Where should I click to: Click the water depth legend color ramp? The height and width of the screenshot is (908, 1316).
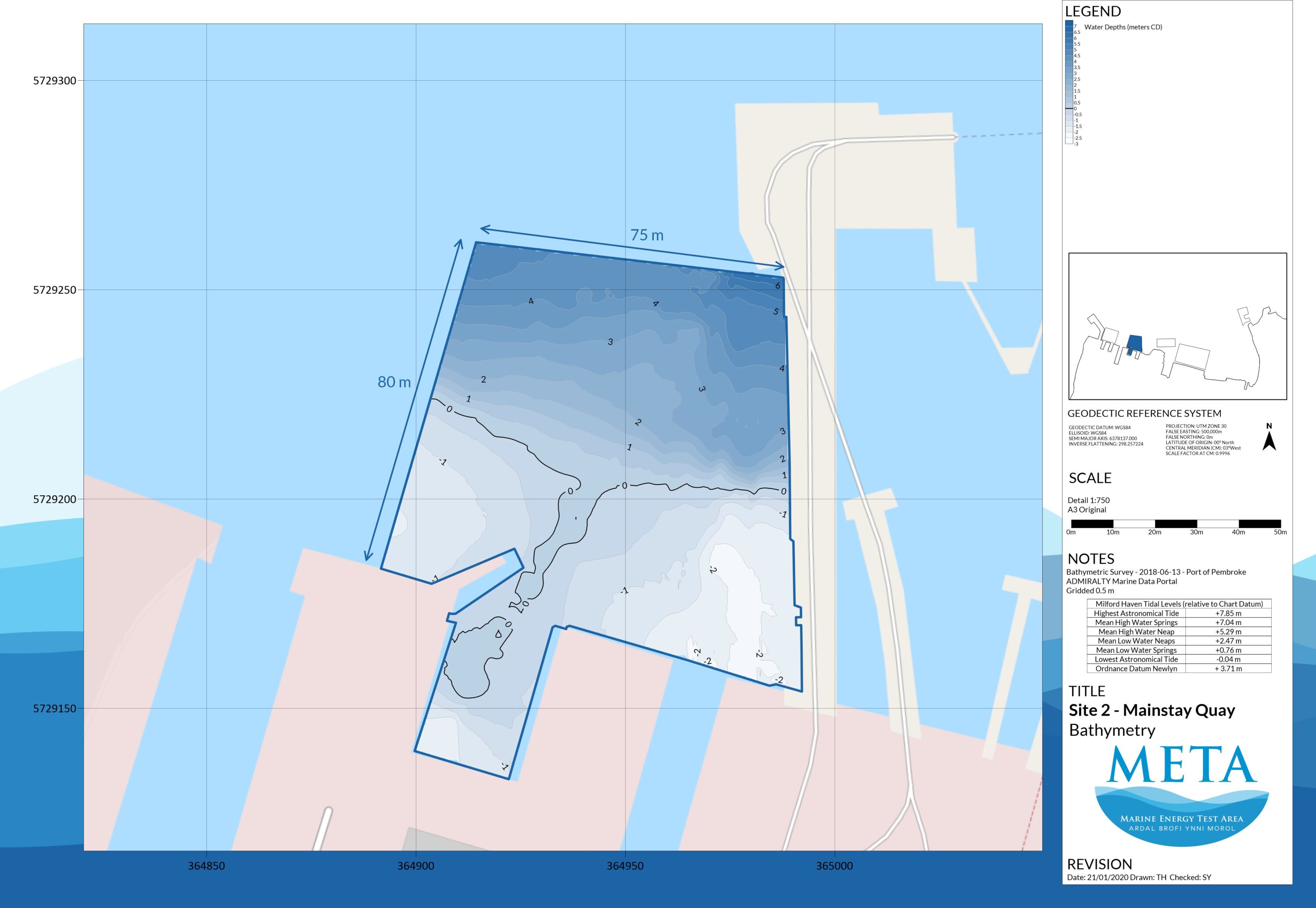[x=1069, y=82]
